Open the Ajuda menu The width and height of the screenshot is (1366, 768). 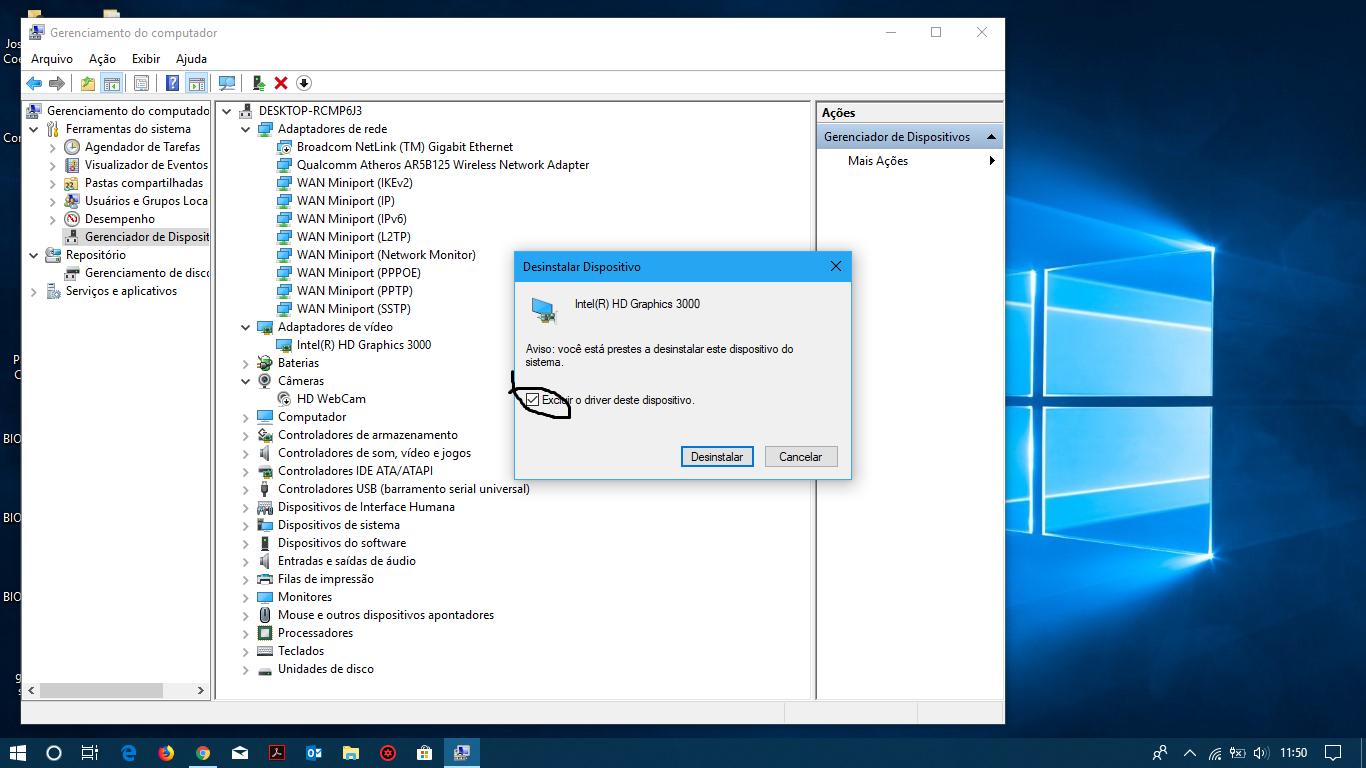[191, 59]
